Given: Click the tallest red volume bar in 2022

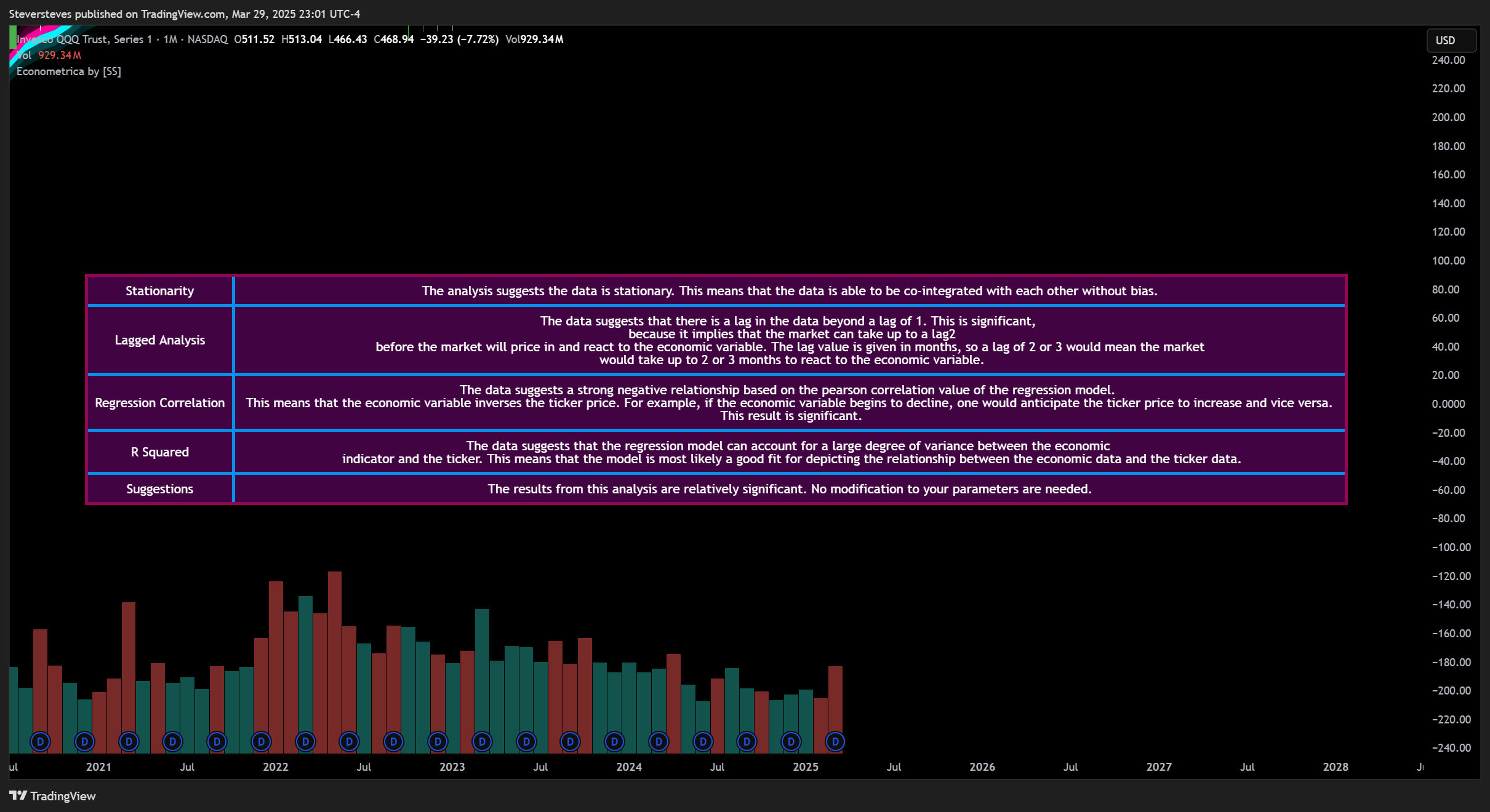Looking at the screenshot, I should click(335, 662).
